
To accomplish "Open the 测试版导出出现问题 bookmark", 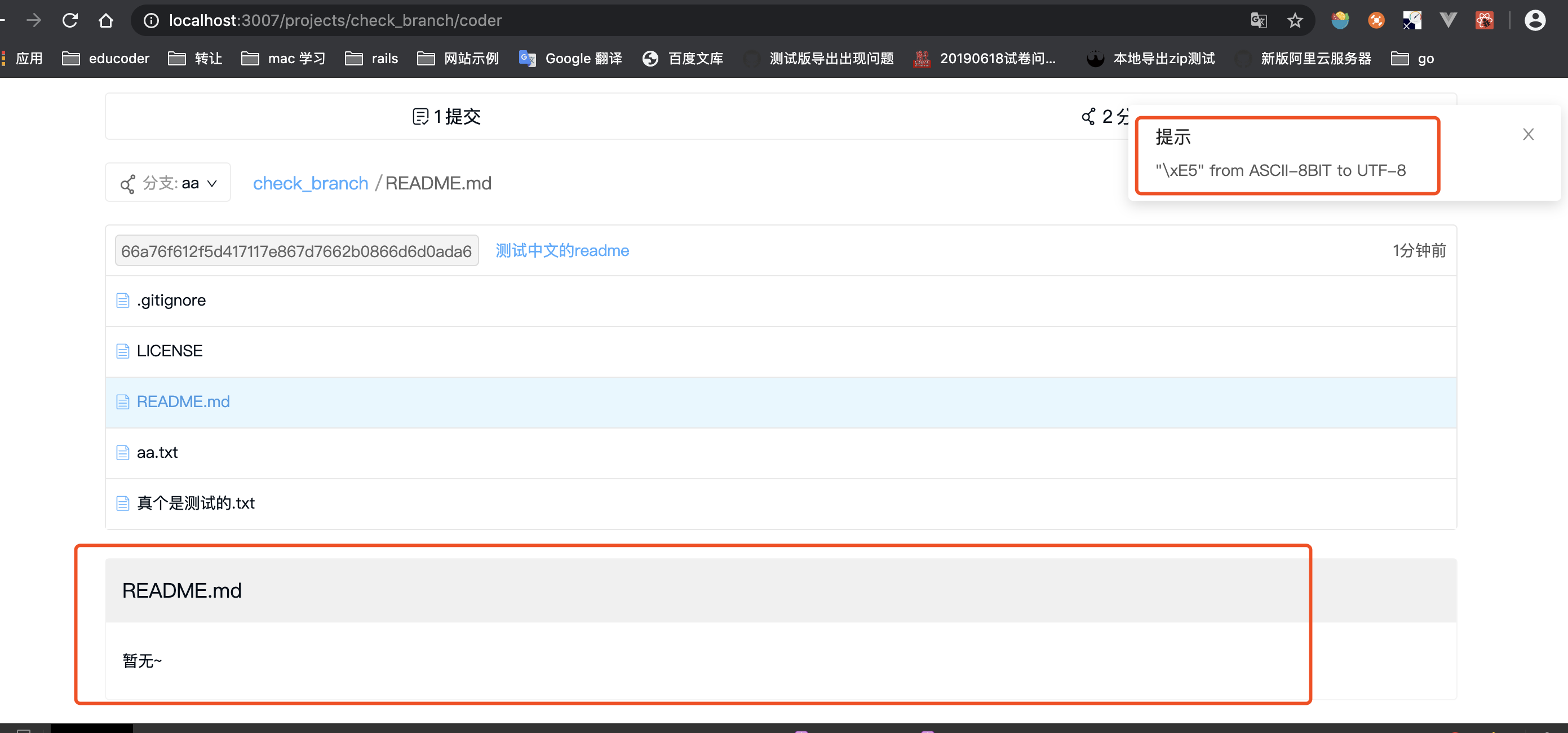I will [x=819, y=59].
